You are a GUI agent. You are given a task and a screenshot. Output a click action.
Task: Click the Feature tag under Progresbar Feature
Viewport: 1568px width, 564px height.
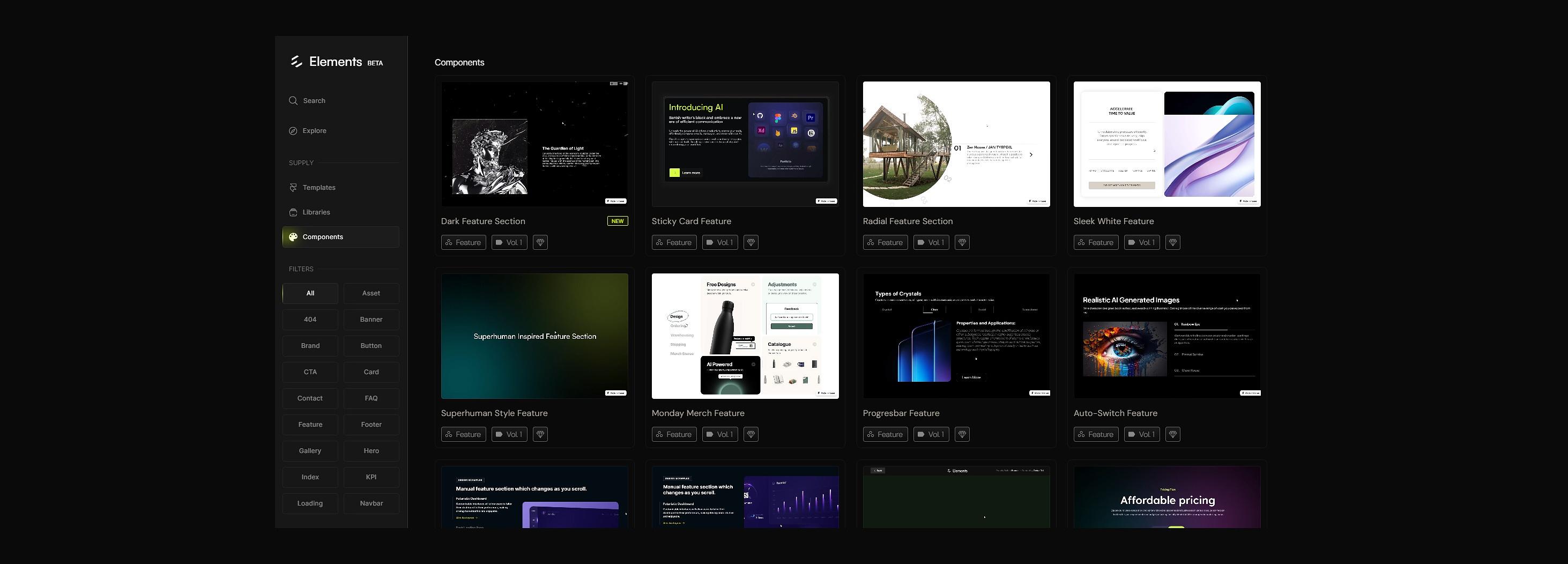(x=885, y=434)
